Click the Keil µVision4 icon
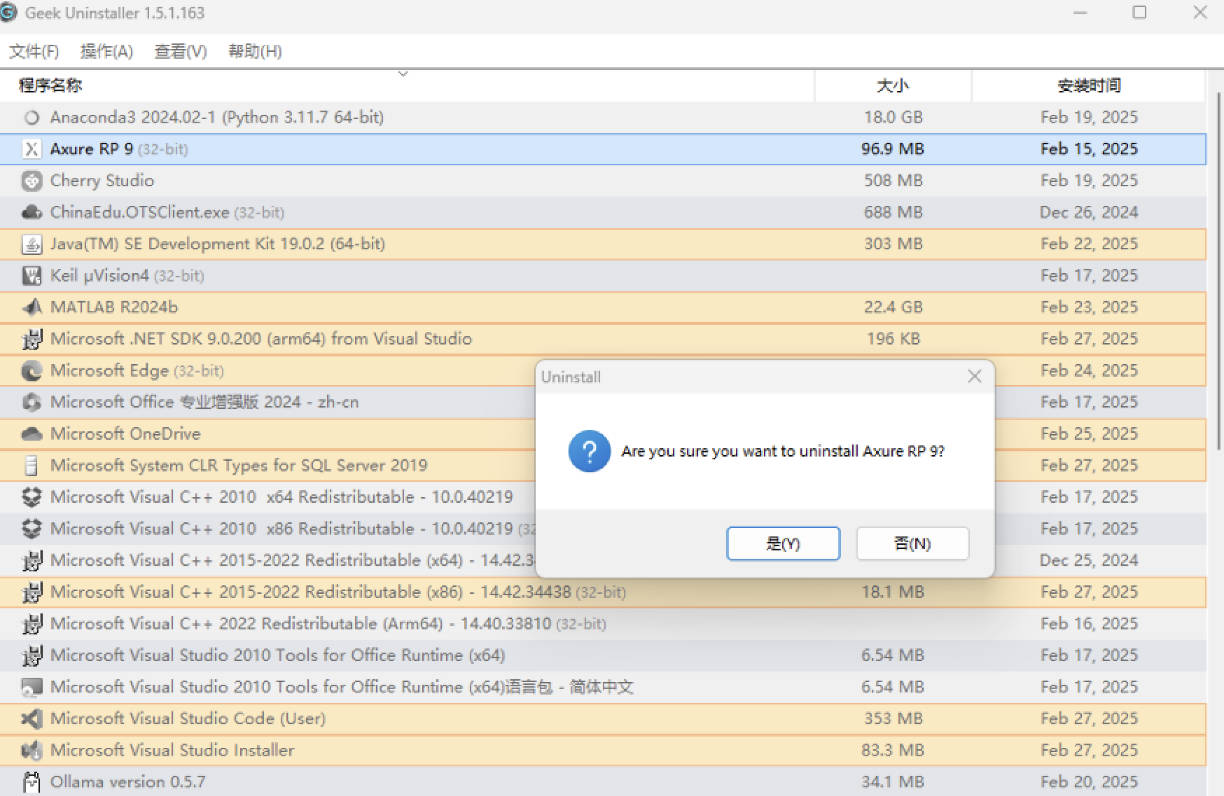The height and width of the screenshot is (796, 1224). click(x=32, y=276)
